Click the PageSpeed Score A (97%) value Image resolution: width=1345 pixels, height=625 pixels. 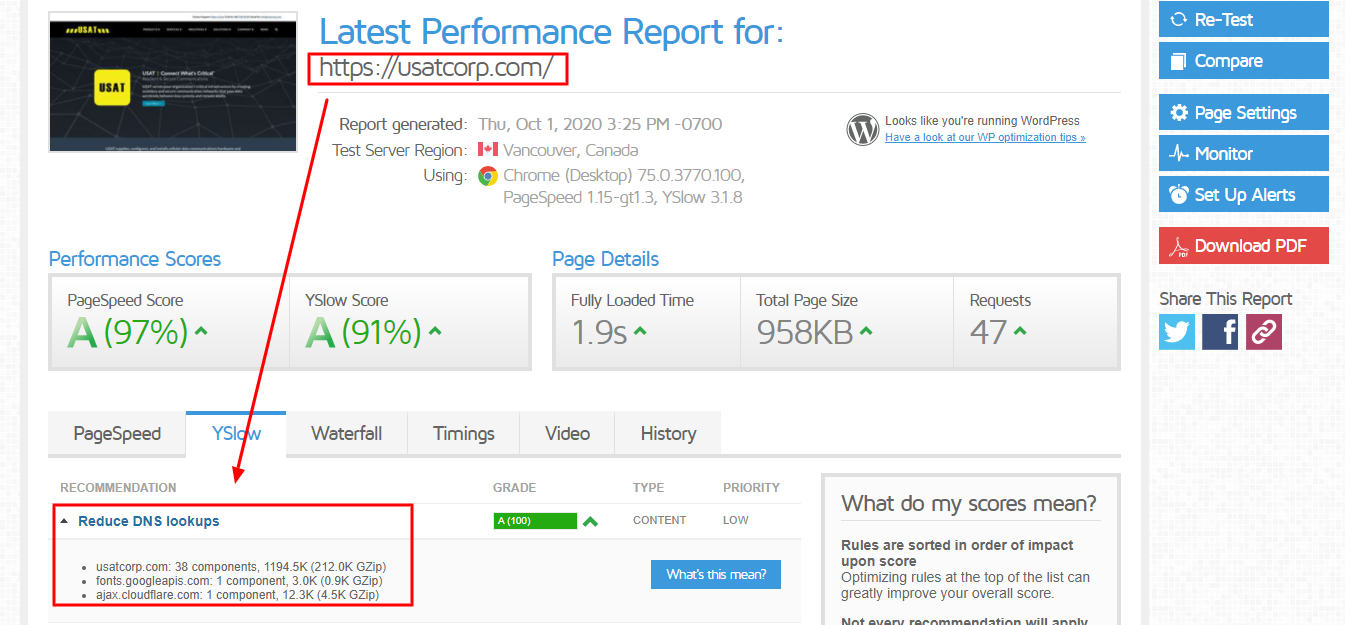pyautogui.click(x=128, y=332)
